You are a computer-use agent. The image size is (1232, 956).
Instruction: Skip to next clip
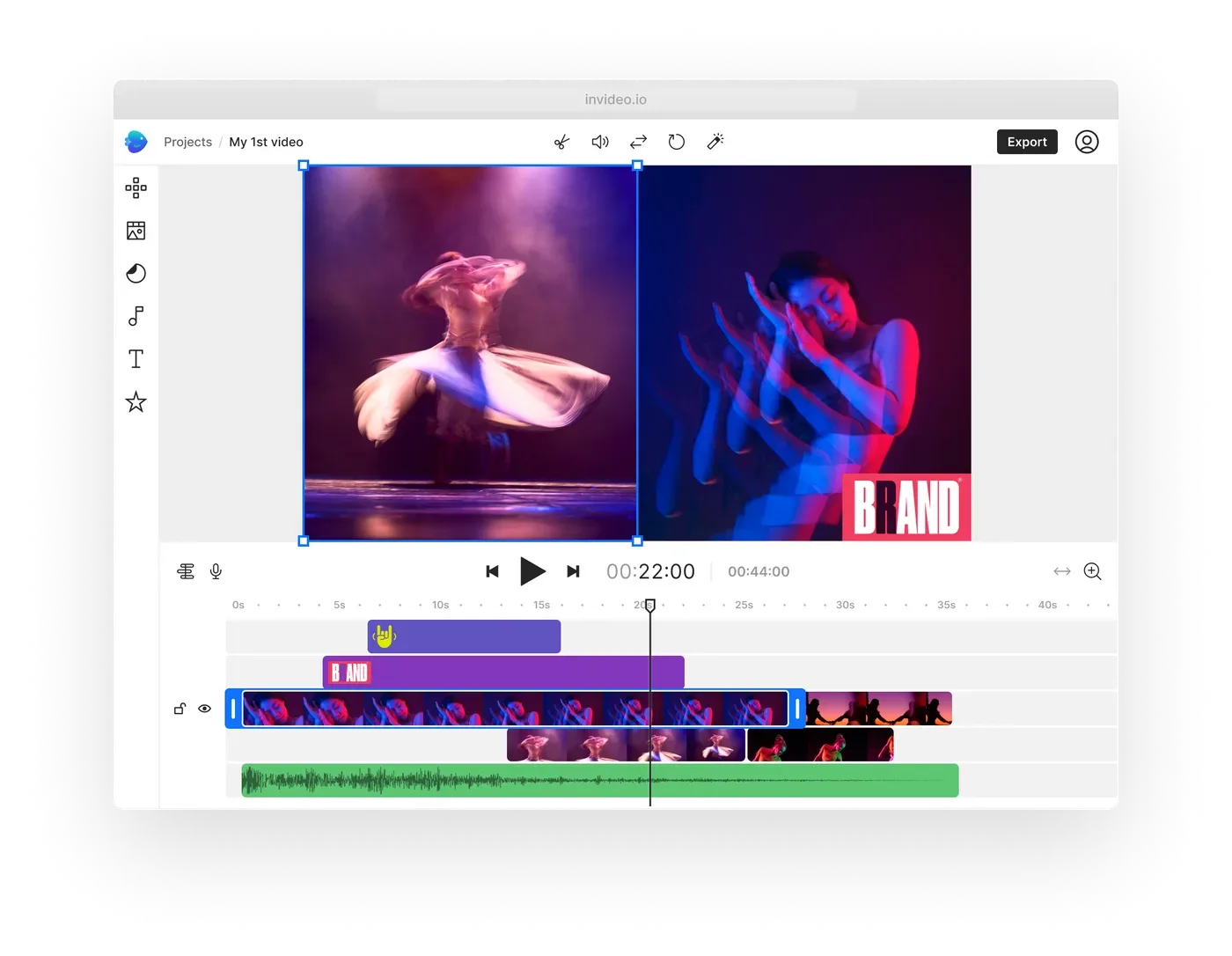click(x=573, y=571)
